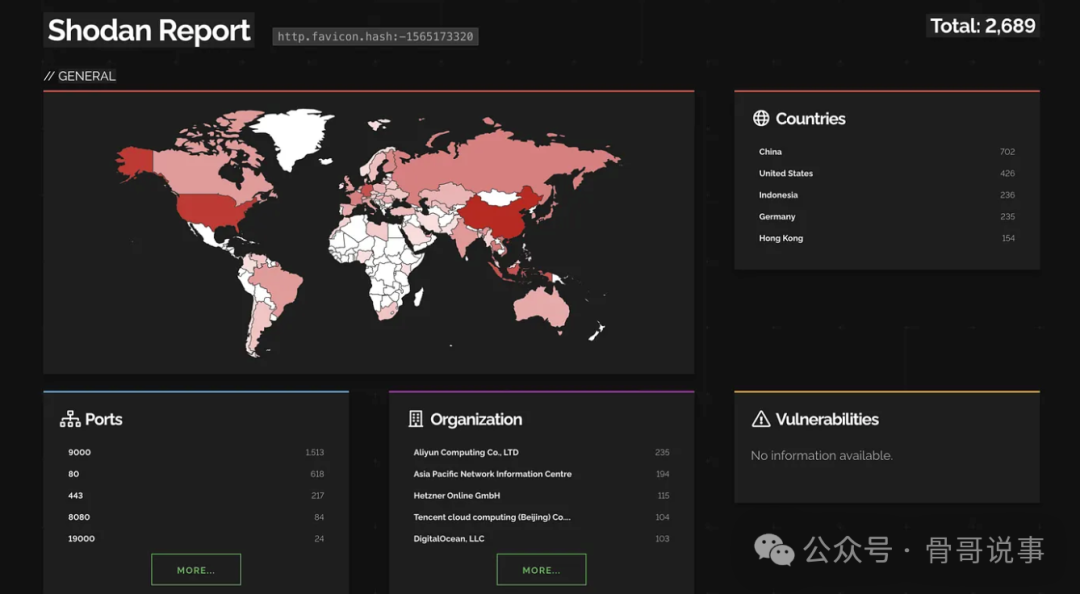Screen dimensions: 1080x594
Task: Click the http.favicon.hash search query badge
Action: tap(375, 36)
